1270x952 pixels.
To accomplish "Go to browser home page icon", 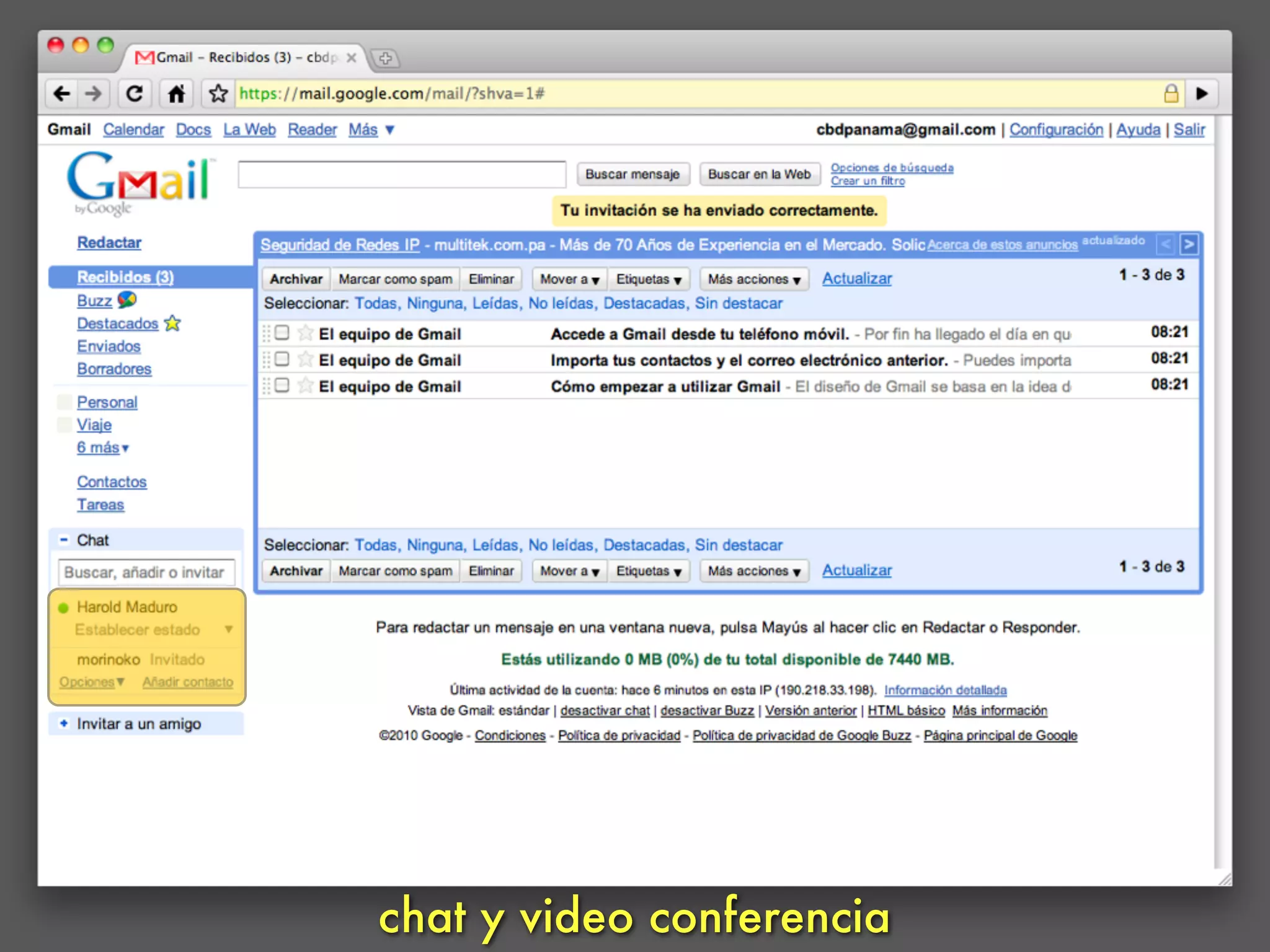I will tap(176, 94).
